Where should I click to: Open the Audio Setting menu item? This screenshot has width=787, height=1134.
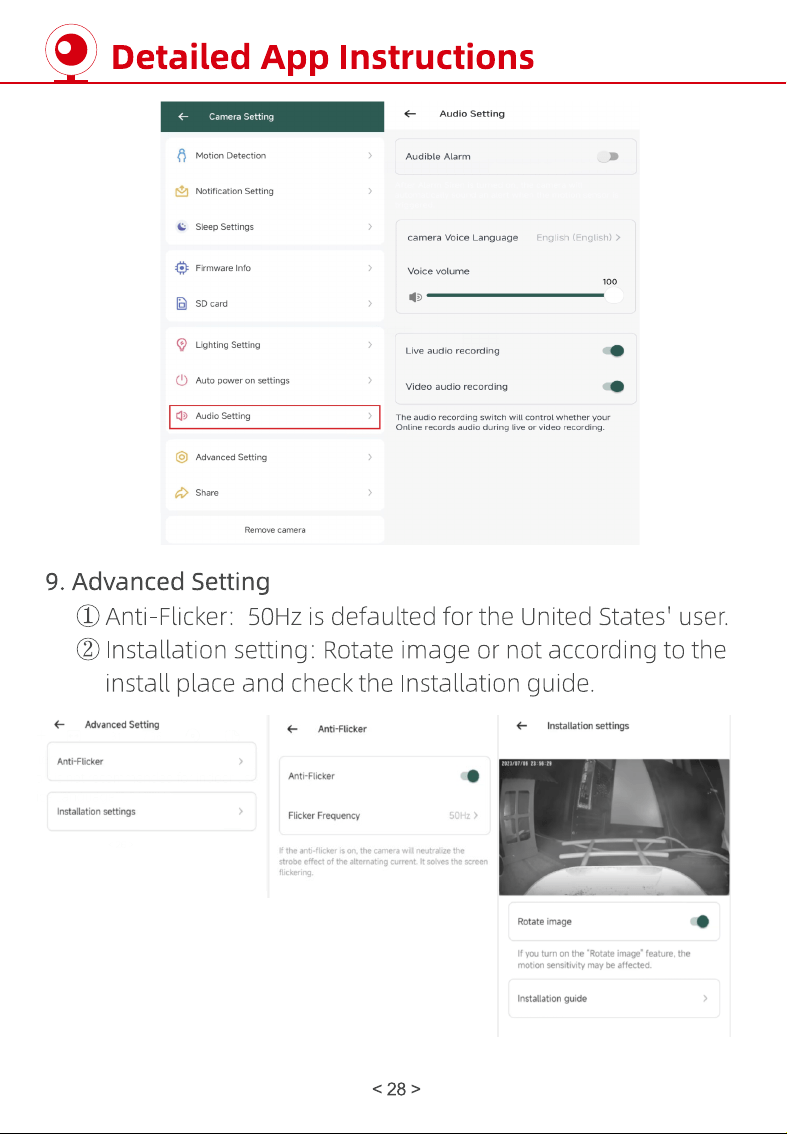tap(275, 417)
